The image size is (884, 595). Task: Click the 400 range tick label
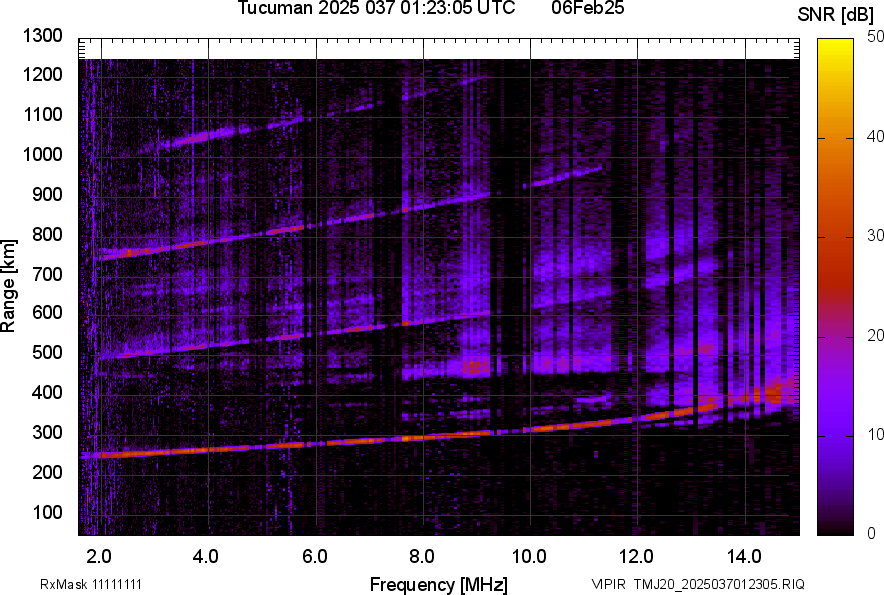[48, 393]
